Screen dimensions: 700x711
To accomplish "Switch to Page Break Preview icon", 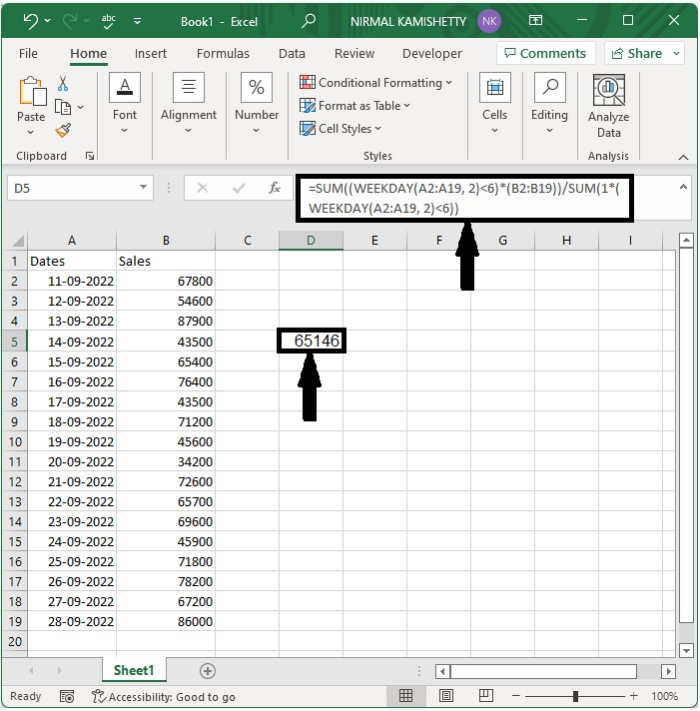I will [486, 696].
